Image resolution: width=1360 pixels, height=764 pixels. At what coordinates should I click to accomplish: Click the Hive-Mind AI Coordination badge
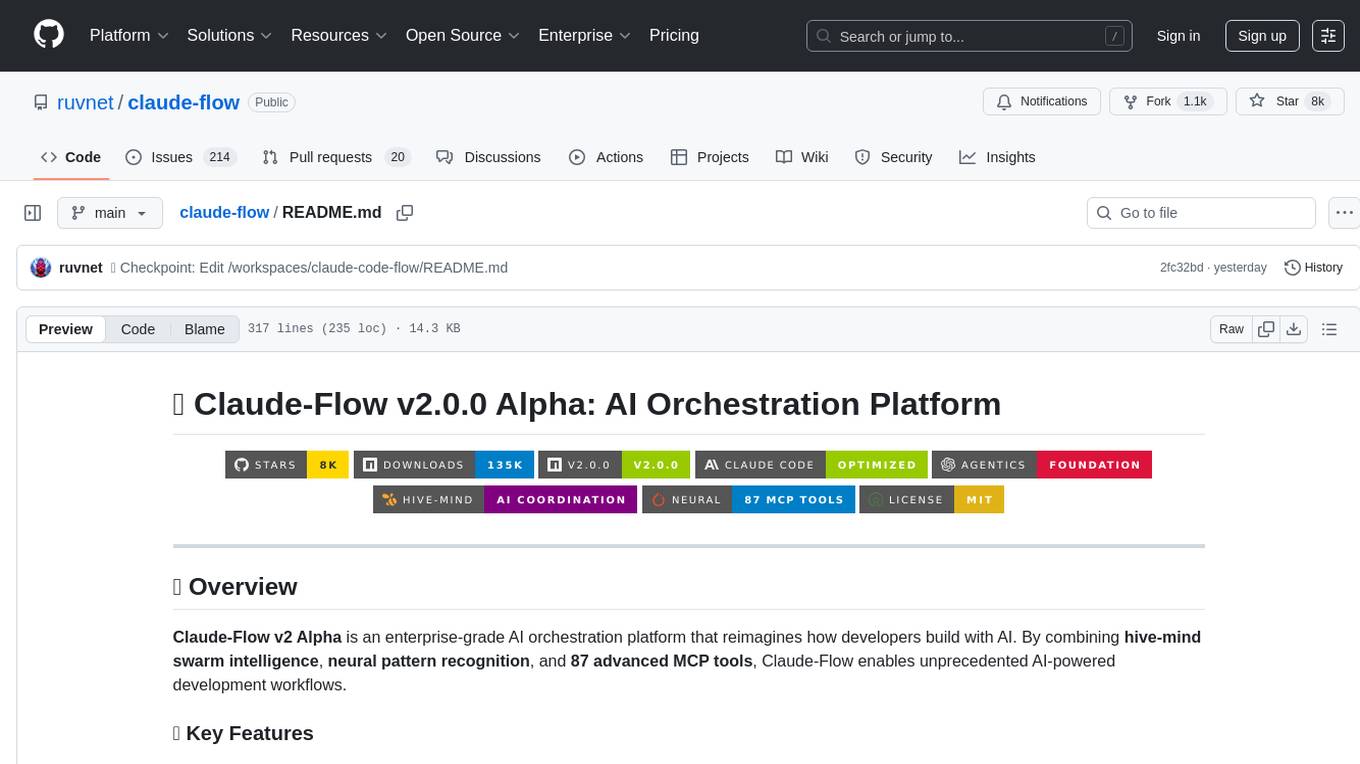coord(505,499)
